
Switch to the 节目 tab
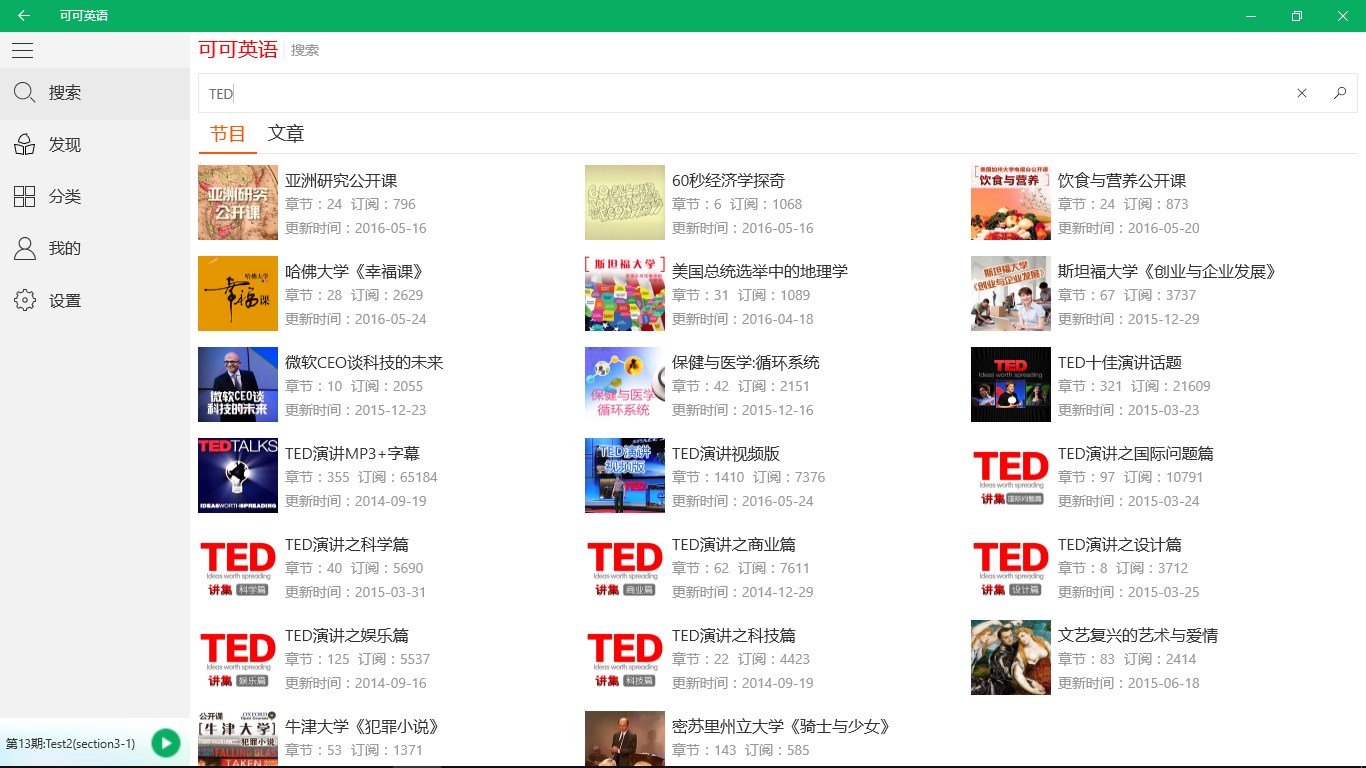coord(228,134)
